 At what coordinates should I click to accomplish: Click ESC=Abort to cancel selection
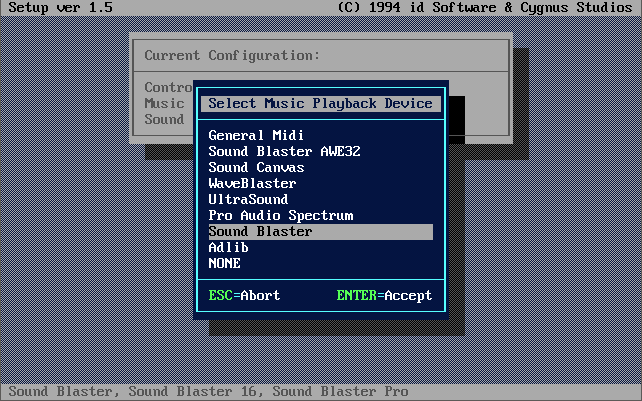coord(244,295)
